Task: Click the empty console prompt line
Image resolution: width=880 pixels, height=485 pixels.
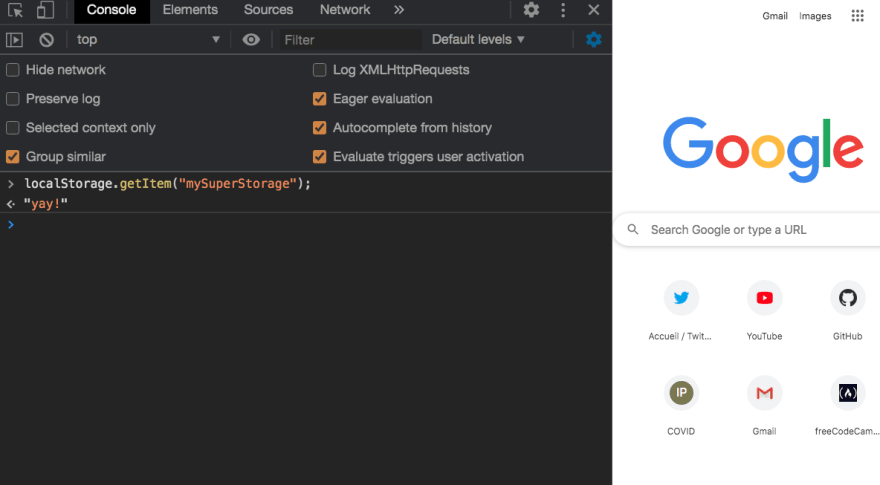Action: pos(306,225)
